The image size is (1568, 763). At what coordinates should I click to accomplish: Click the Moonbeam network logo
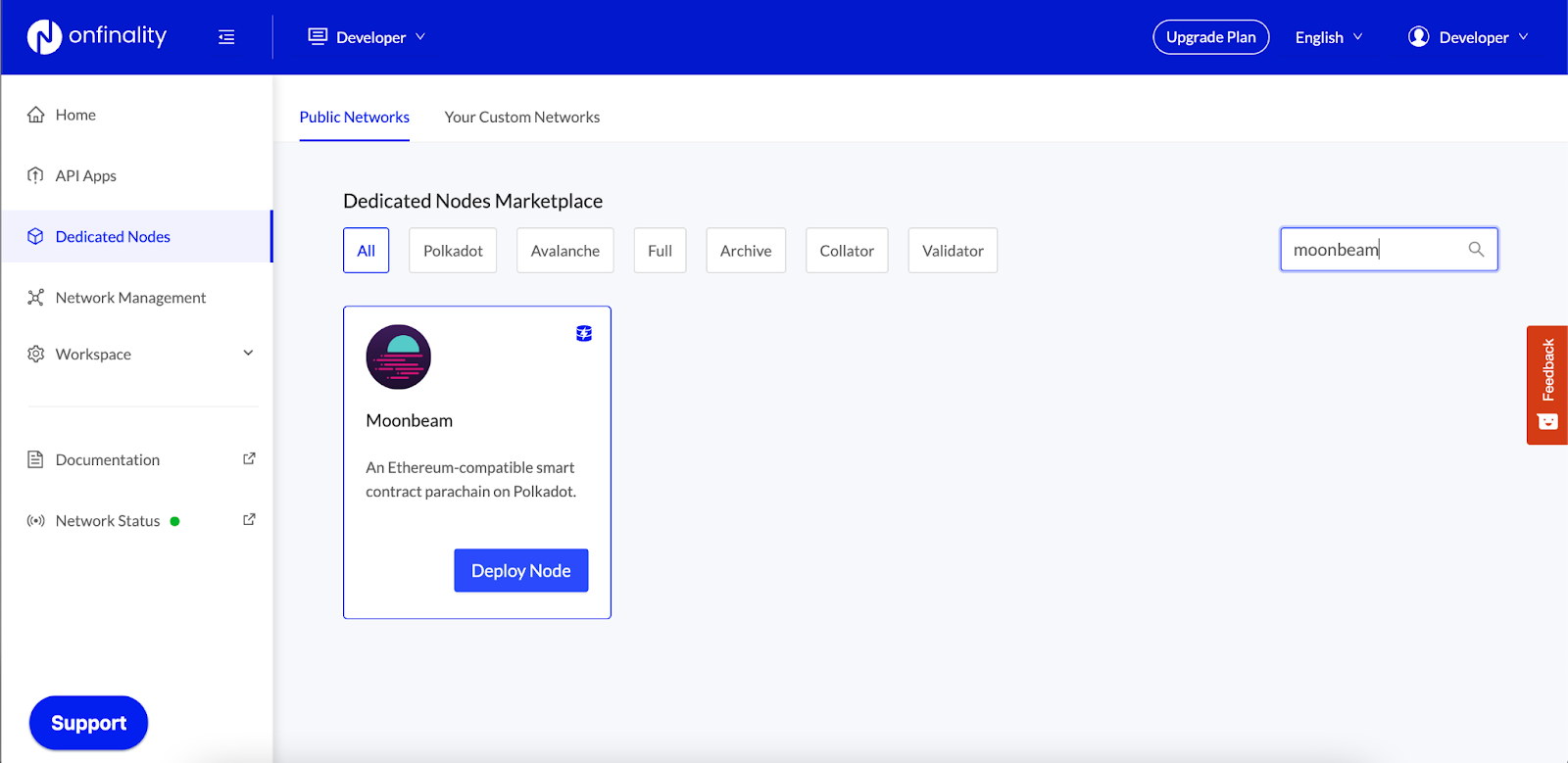(x=398, y=358)
